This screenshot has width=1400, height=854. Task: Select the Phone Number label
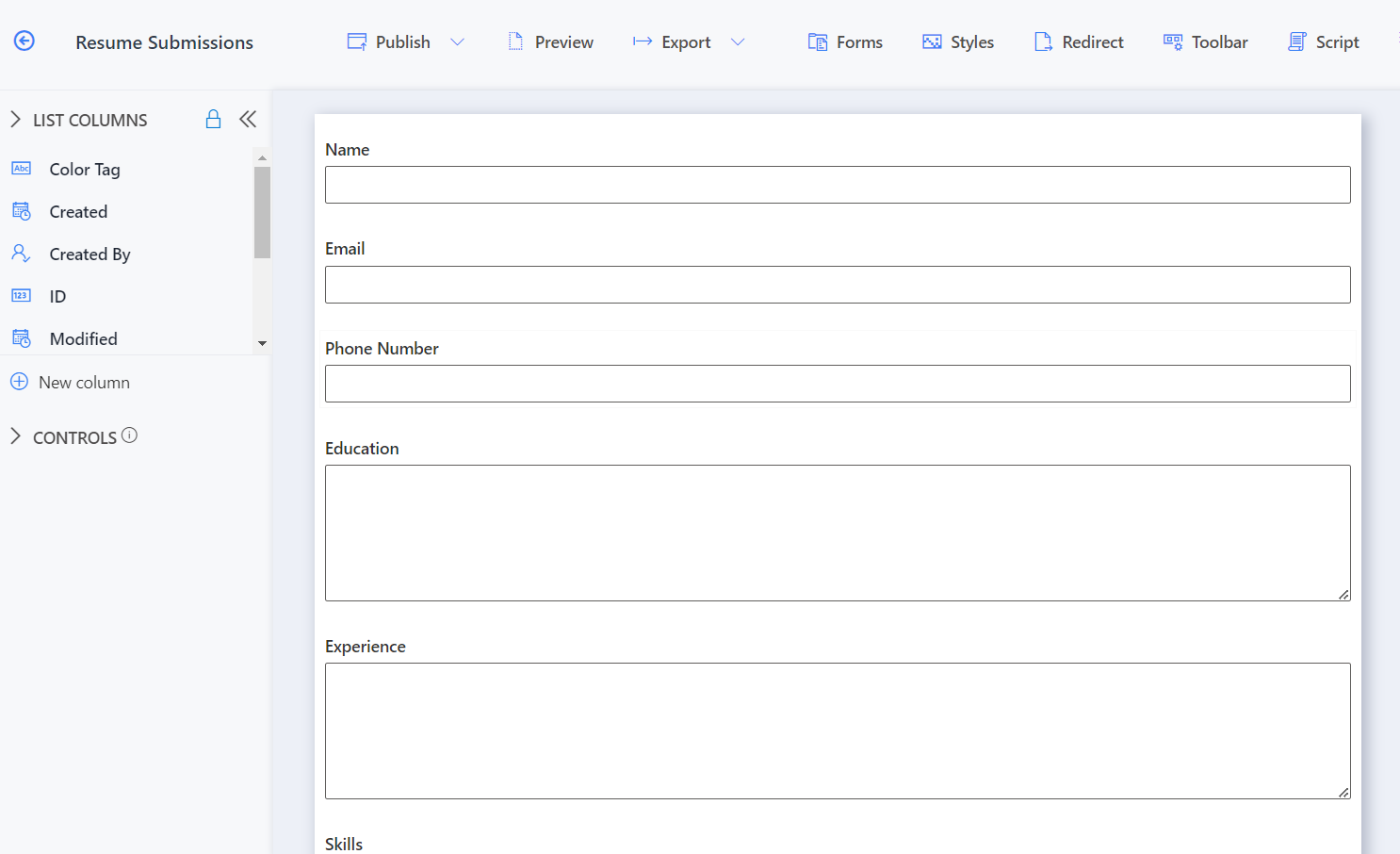(382, 349)
